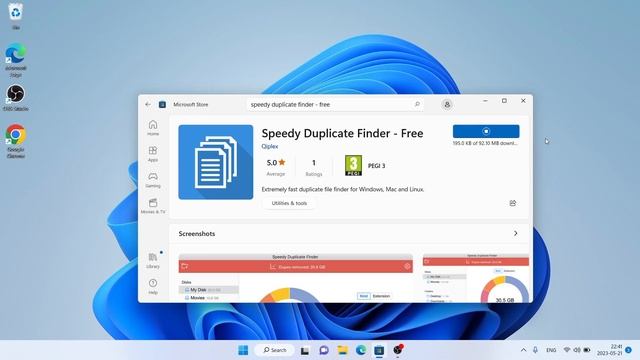Open Home in the Store sidebar
Viewport: 640px width, 360px height.
(x=153, y=128)
